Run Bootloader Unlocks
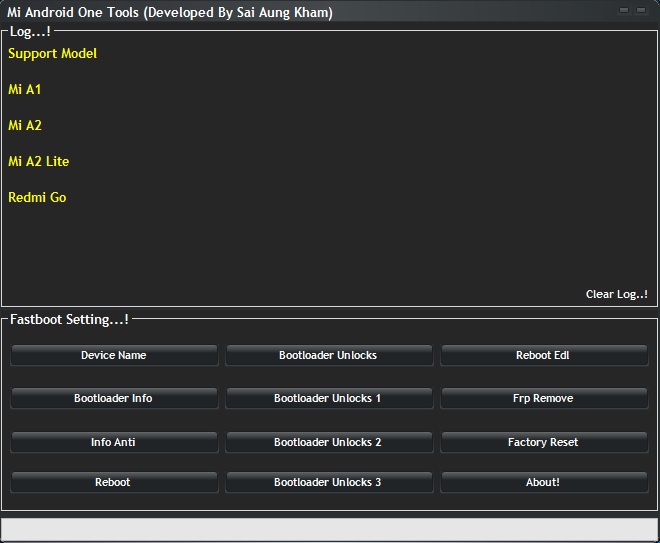This screenshot has height=543, width=660. 329,355
